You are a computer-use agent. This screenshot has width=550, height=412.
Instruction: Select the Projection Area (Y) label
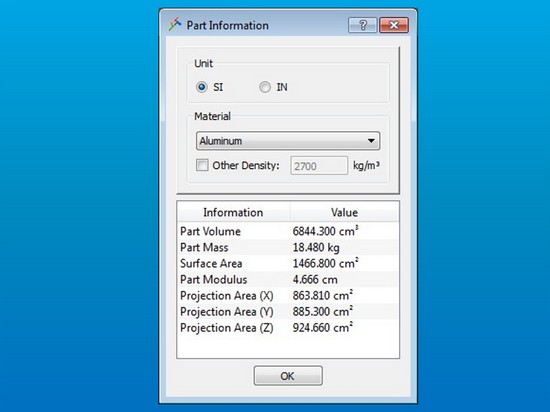227,312
